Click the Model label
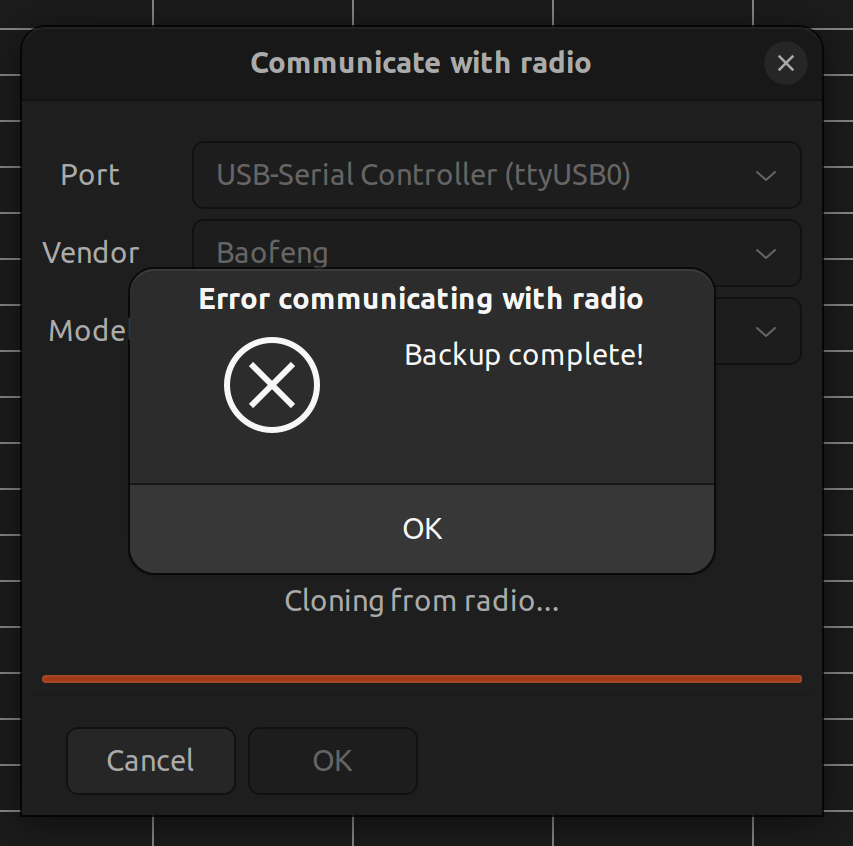 click(88, 331)
